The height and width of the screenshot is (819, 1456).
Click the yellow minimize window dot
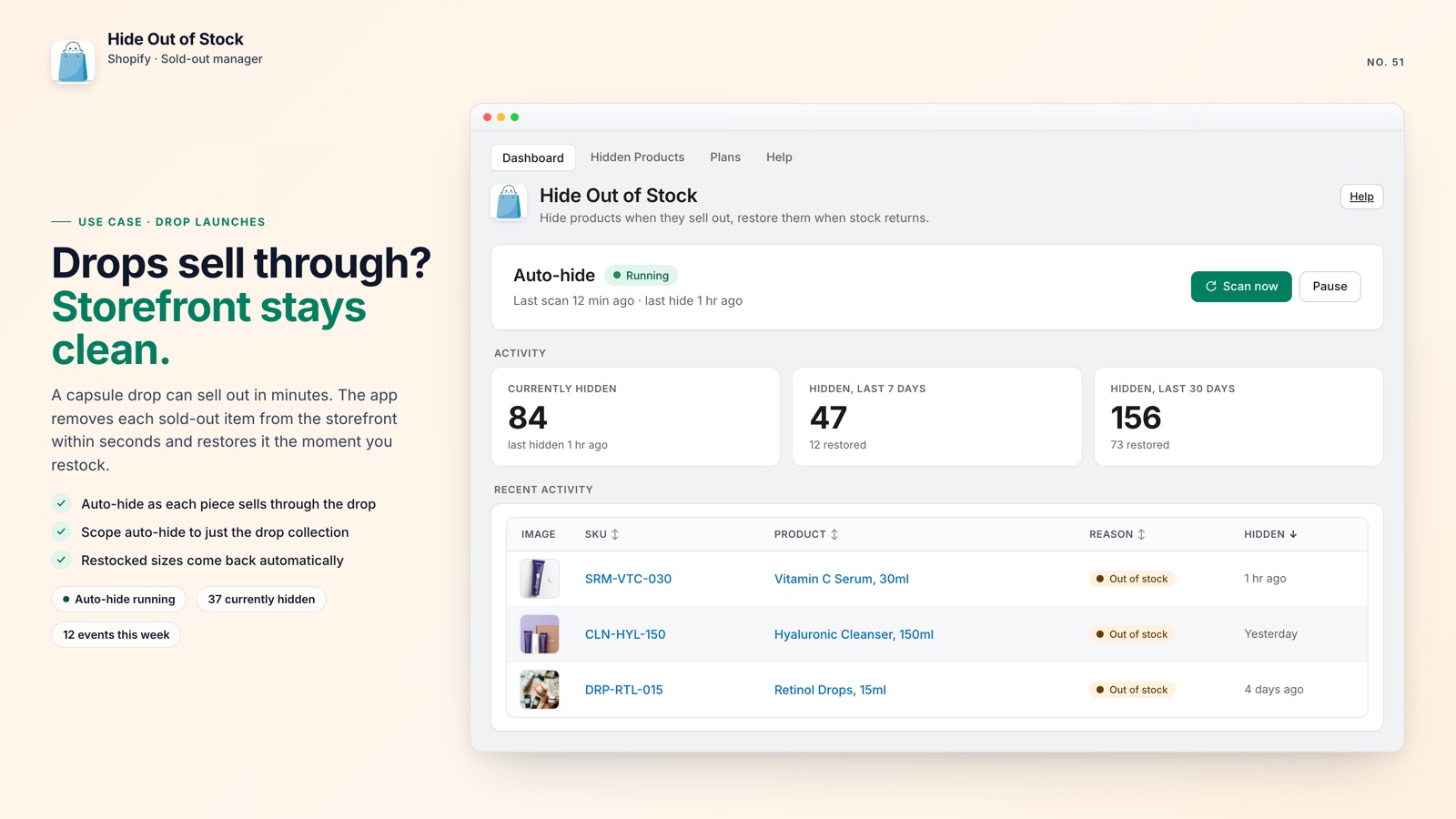click(x=501, y=117)
